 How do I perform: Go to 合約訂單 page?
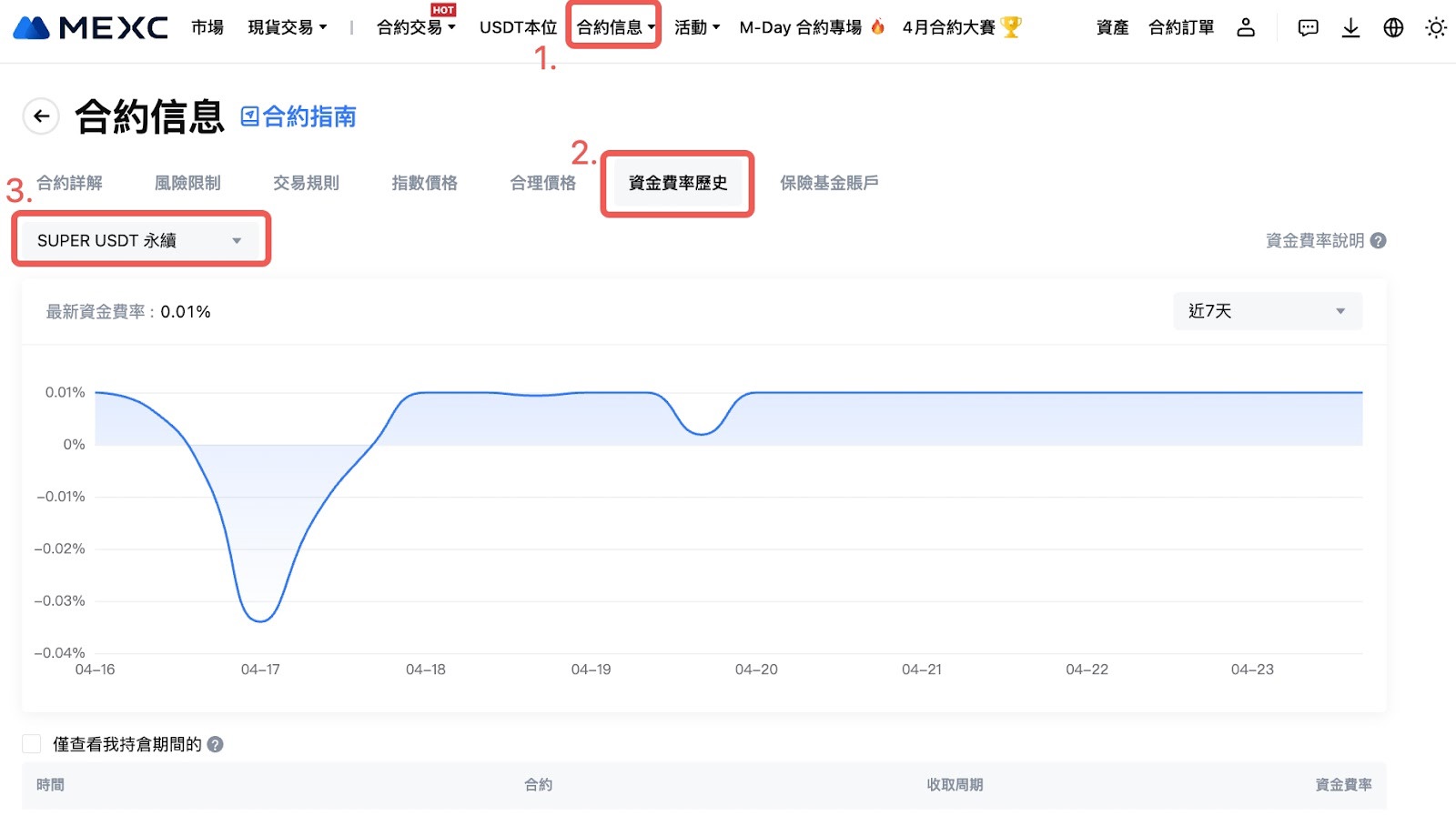[x=1181, y=28]
